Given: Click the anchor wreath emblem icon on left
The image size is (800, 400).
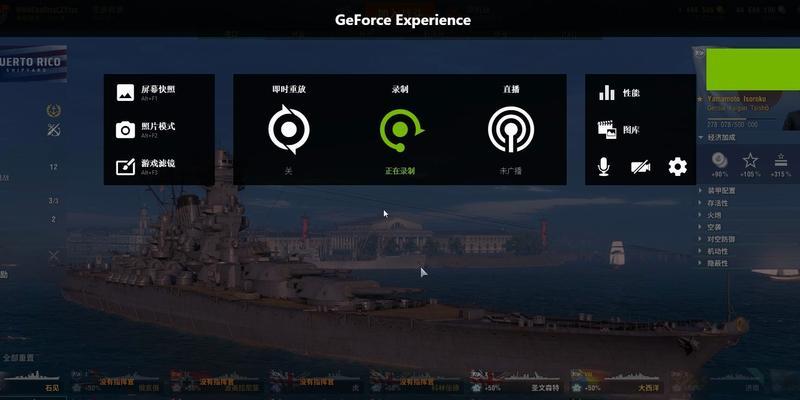Looking at the screenshot, I should tap(54, 110).
